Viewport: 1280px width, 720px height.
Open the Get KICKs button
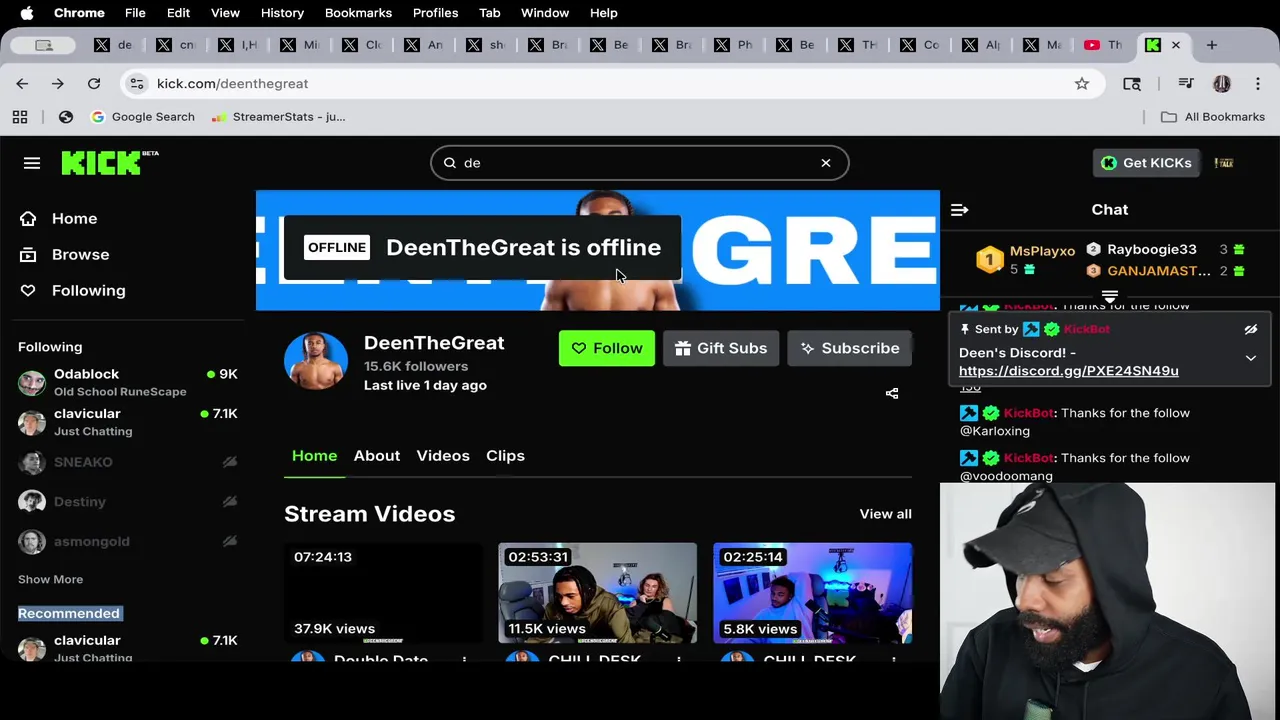[x=1146, y=163]
